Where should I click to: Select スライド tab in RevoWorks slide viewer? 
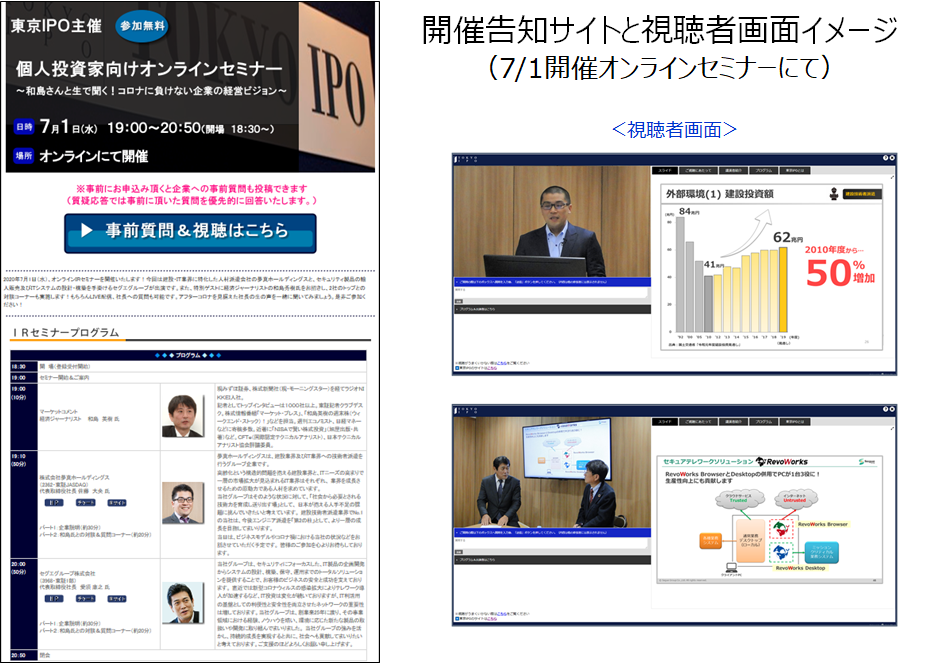click(665, 422)
